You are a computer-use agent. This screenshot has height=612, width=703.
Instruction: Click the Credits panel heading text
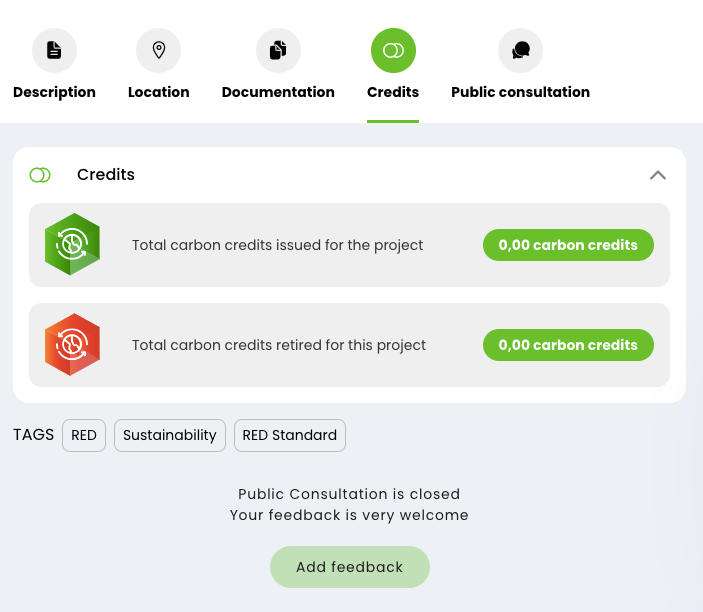[106, 174]
